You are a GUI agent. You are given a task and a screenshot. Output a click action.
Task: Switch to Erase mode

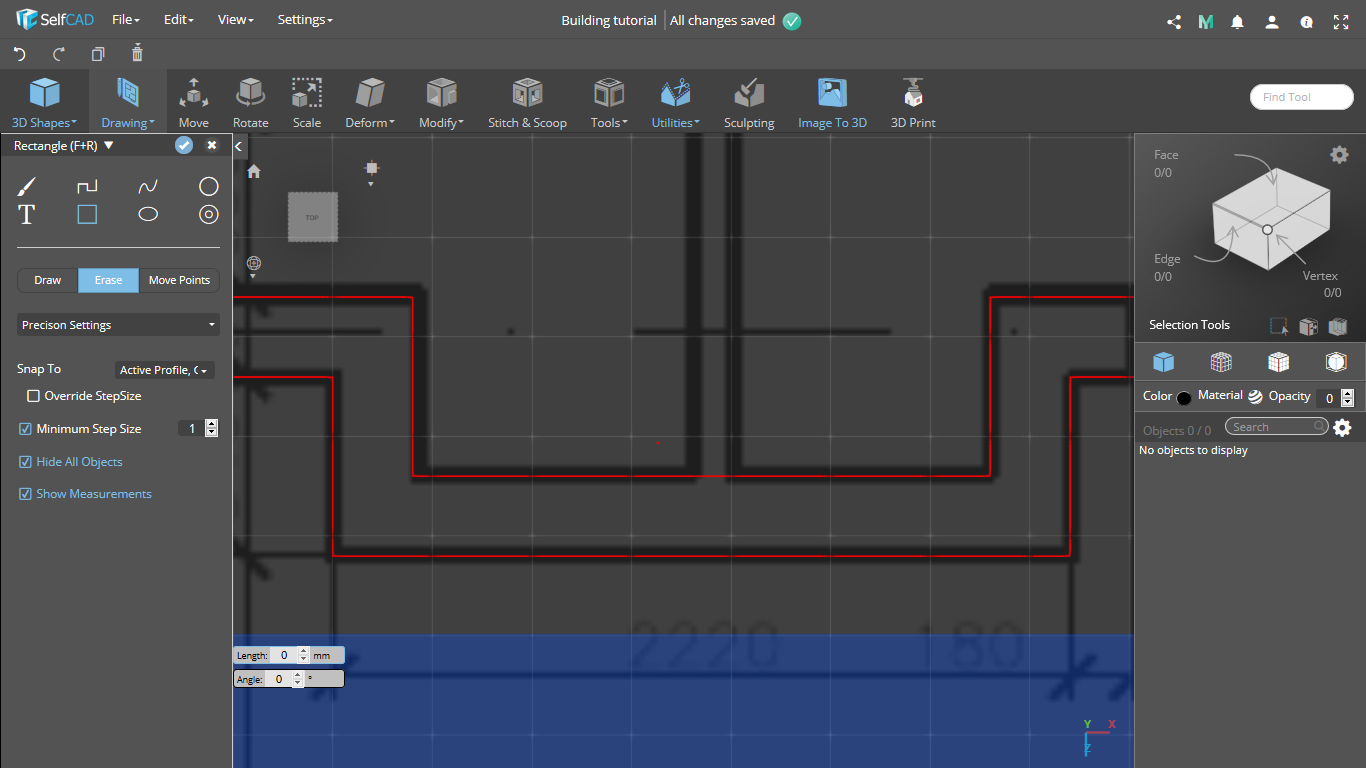click(108, 280)
